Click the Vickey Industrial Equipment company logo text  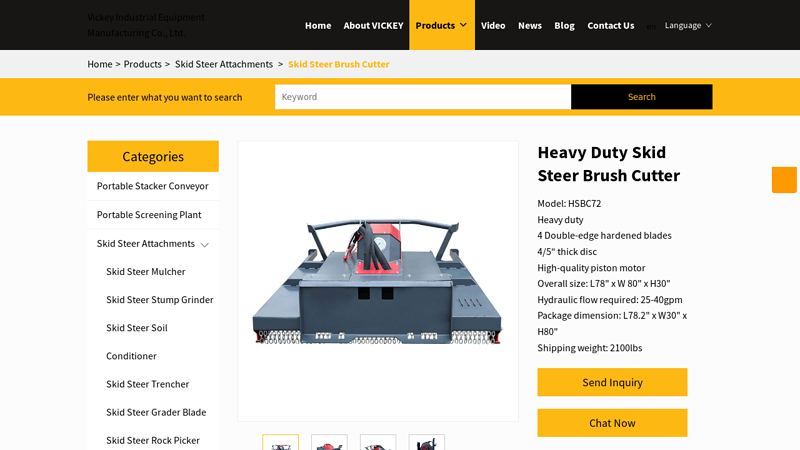(145, 25)
